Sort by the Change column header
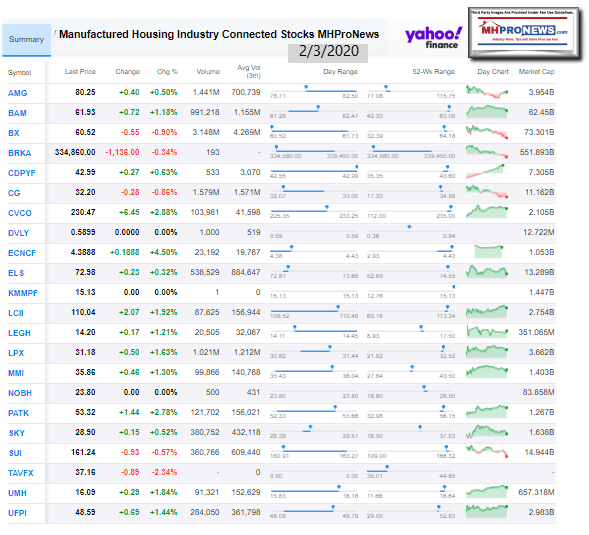Viewport: 589px width, 535px height. click(x=127, y=71)
